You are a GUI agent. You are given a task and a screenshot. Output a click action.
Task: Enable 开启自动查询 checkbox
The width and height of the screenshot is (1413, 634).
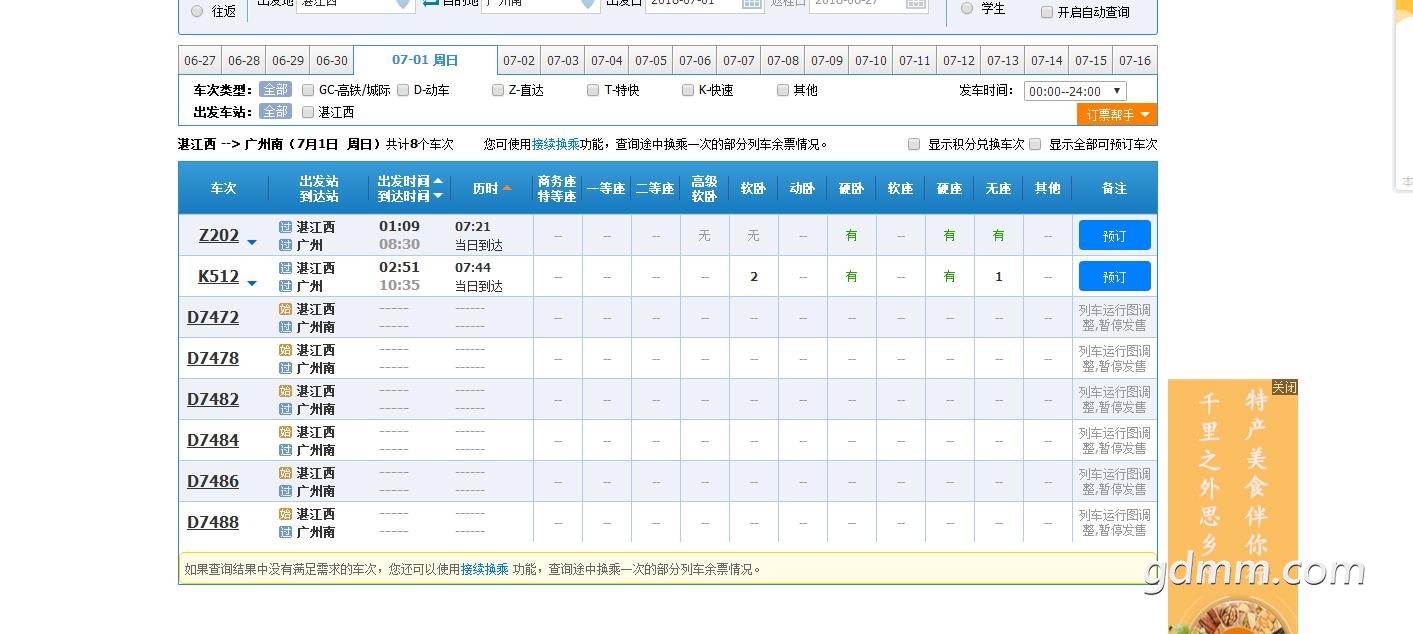point(1047,12)
